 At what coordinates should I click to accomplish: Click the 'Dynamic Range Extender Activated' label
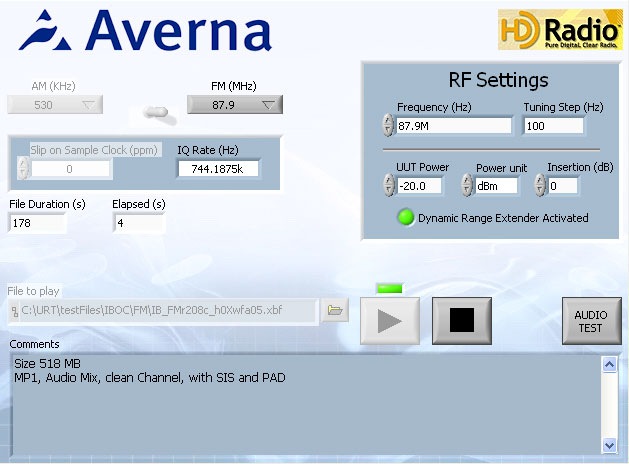[x=503, y=218]
